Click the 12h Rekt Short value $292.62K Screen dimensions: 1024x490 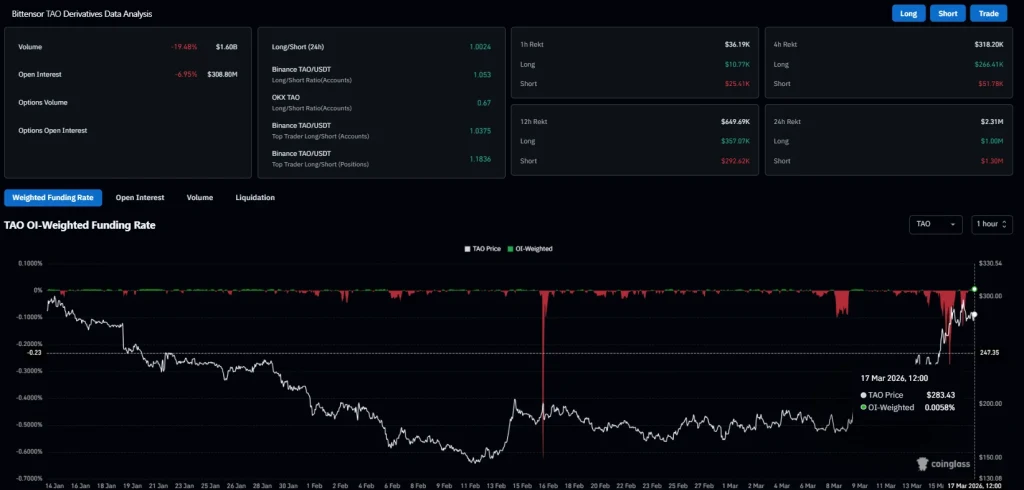735,161
